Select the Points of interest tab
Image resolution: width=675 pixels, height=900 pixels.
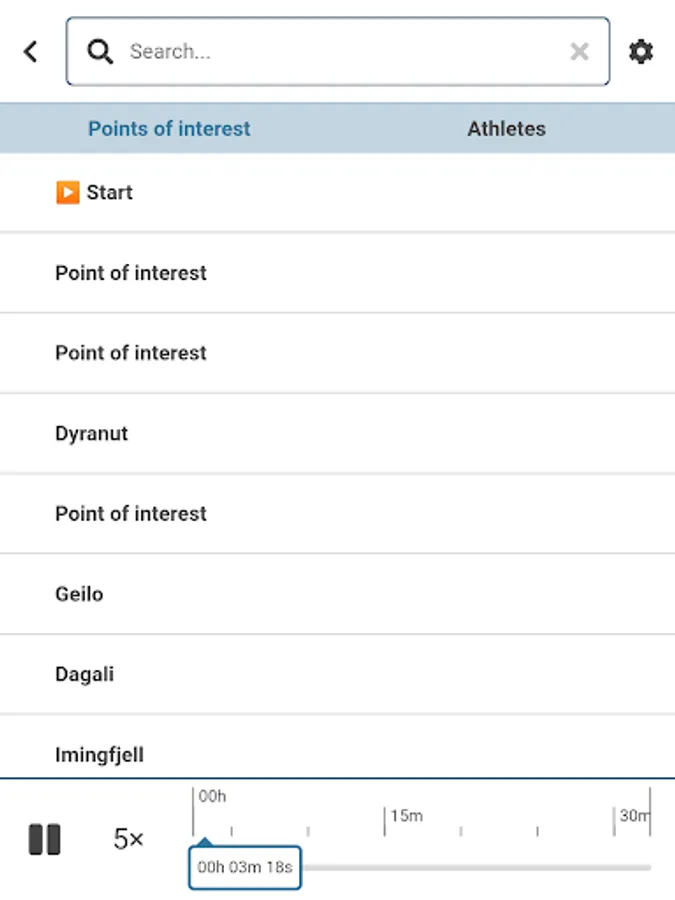coord(169,129)
